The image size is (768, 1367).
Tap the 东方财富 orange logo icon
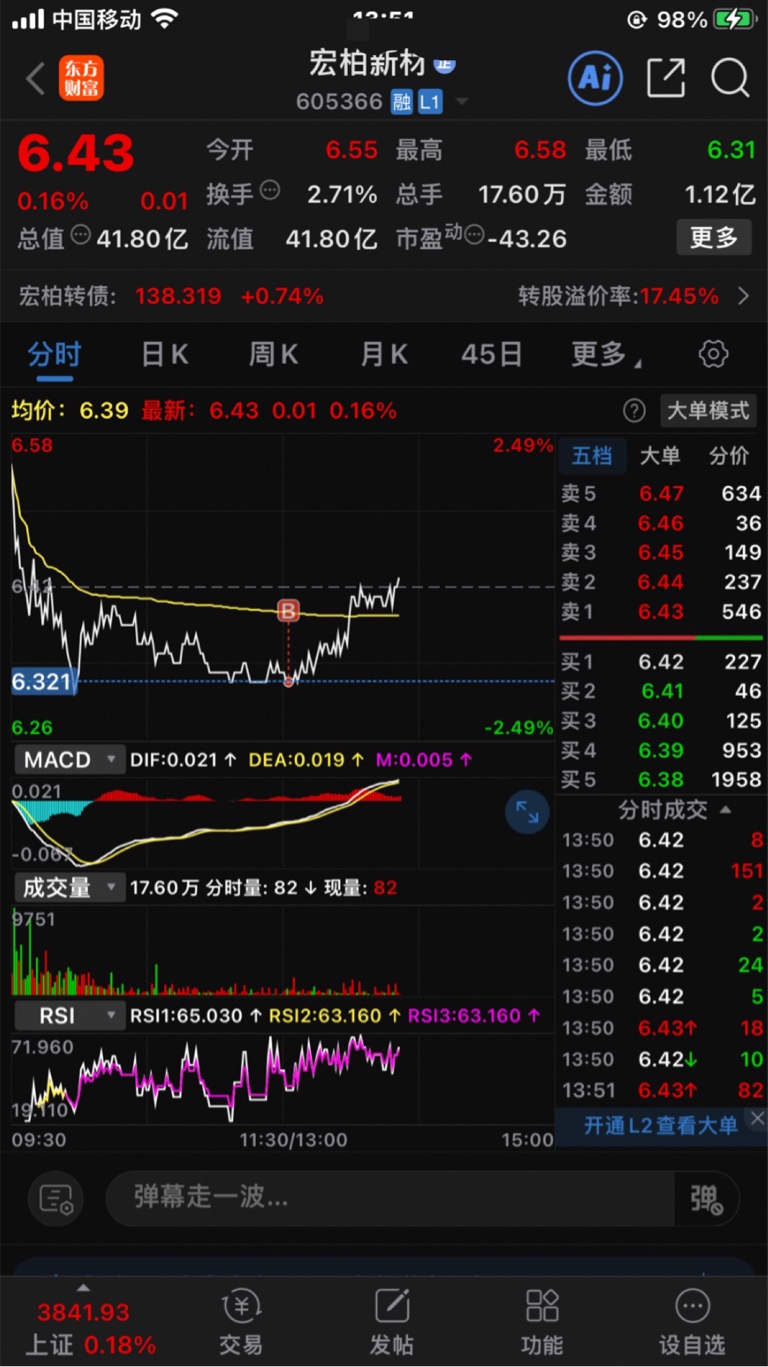82,79
